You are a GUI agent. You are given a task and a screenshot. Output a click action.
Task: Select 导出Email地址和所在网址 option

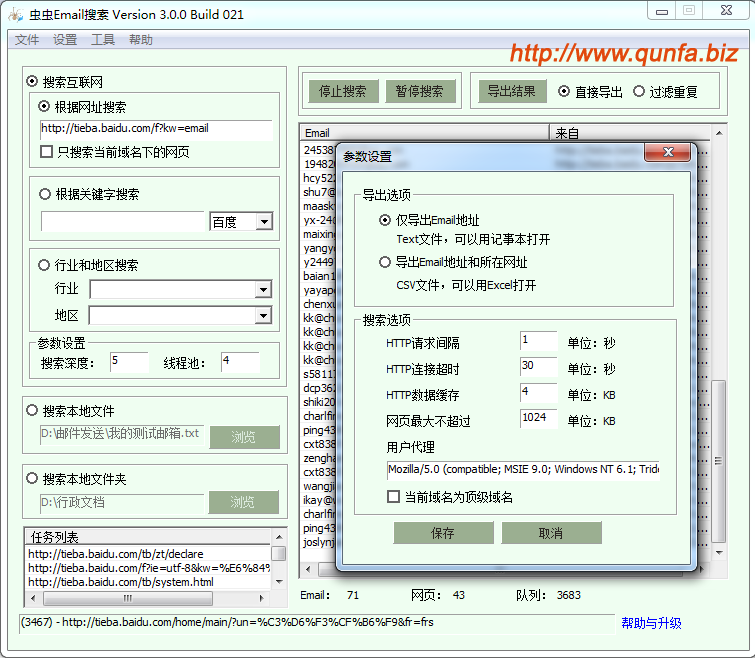click(386, 263)
